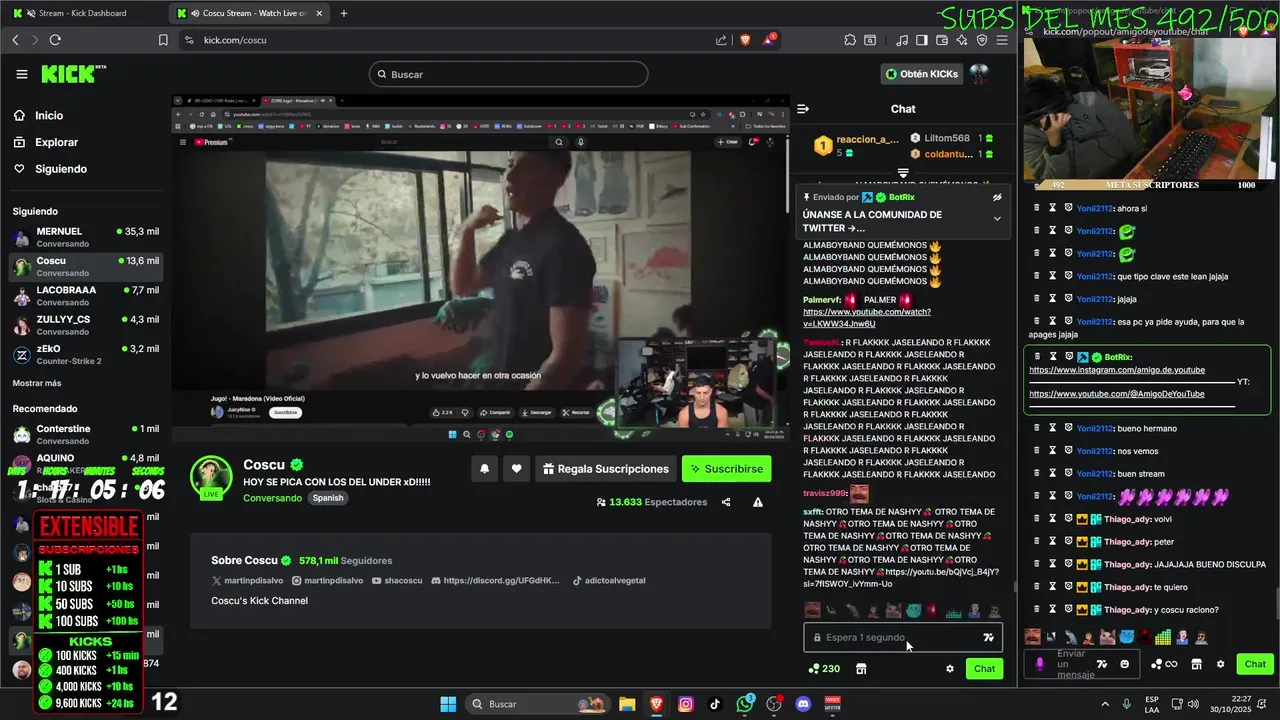The width and height of the screenshot is (1280, 720).
Task: Bookmark this page in the address bar
Action: (x=163, y=40)
